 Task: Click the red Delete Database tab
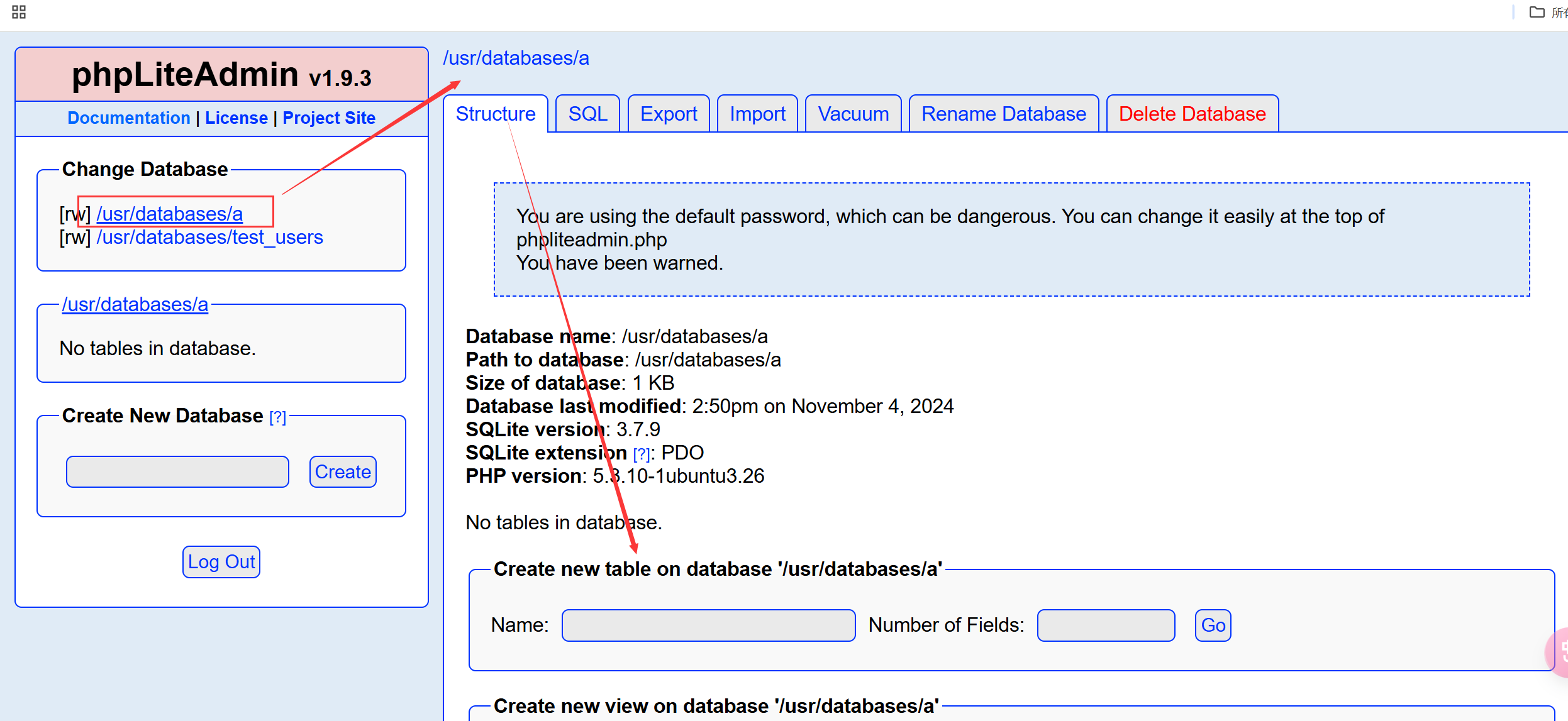[x=1193, y=114]
